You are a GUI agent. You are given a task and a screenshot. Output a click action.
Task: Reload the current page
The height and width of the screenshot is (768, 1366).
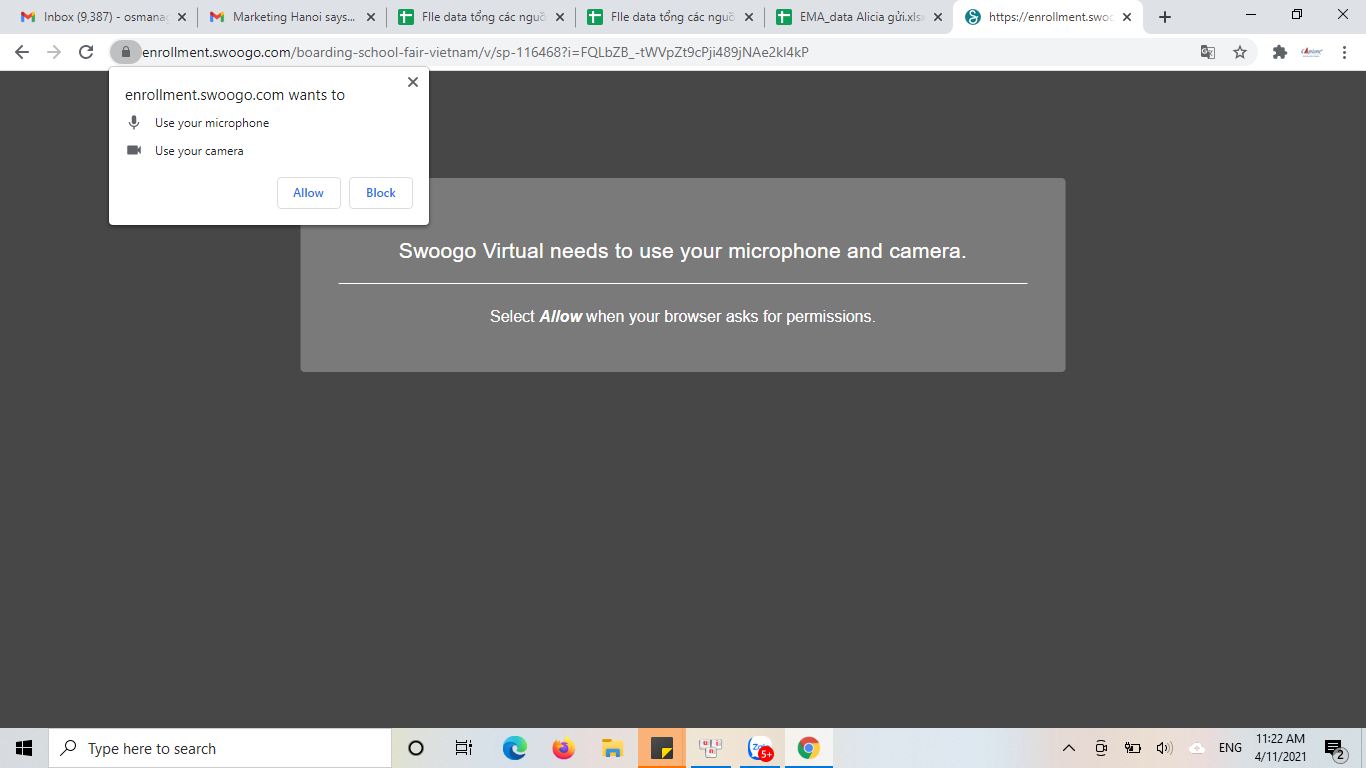tap(87, 52)
